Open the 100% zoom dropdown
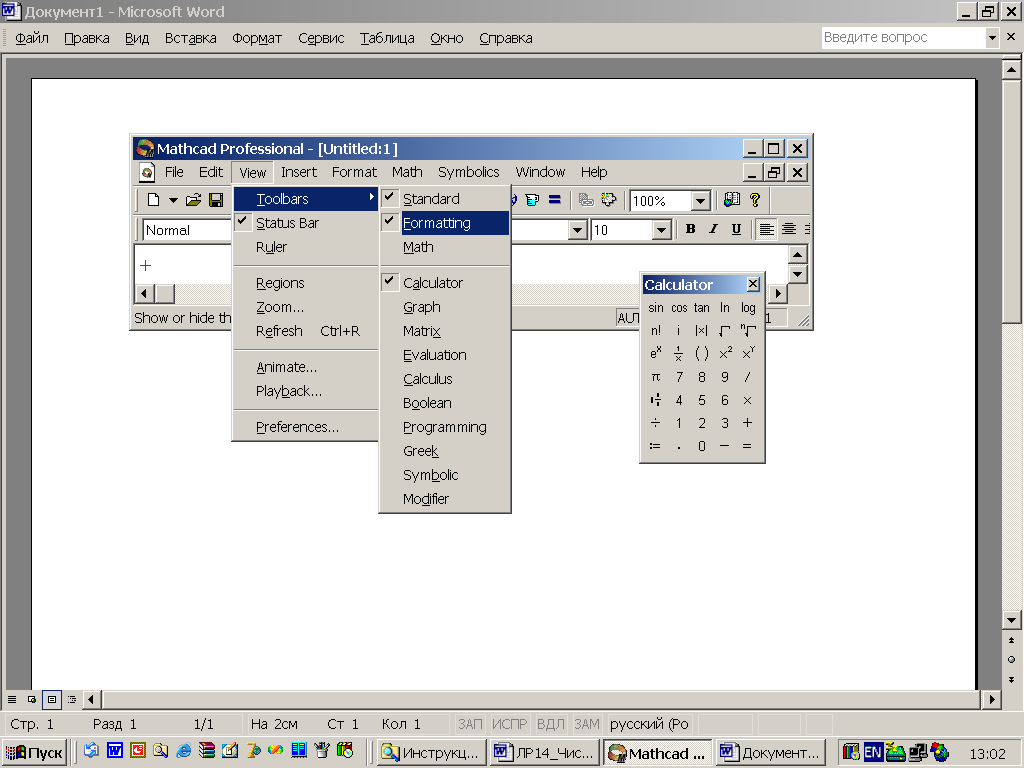1024x768 pixels. pyautogui.click(x=701, y=200)
